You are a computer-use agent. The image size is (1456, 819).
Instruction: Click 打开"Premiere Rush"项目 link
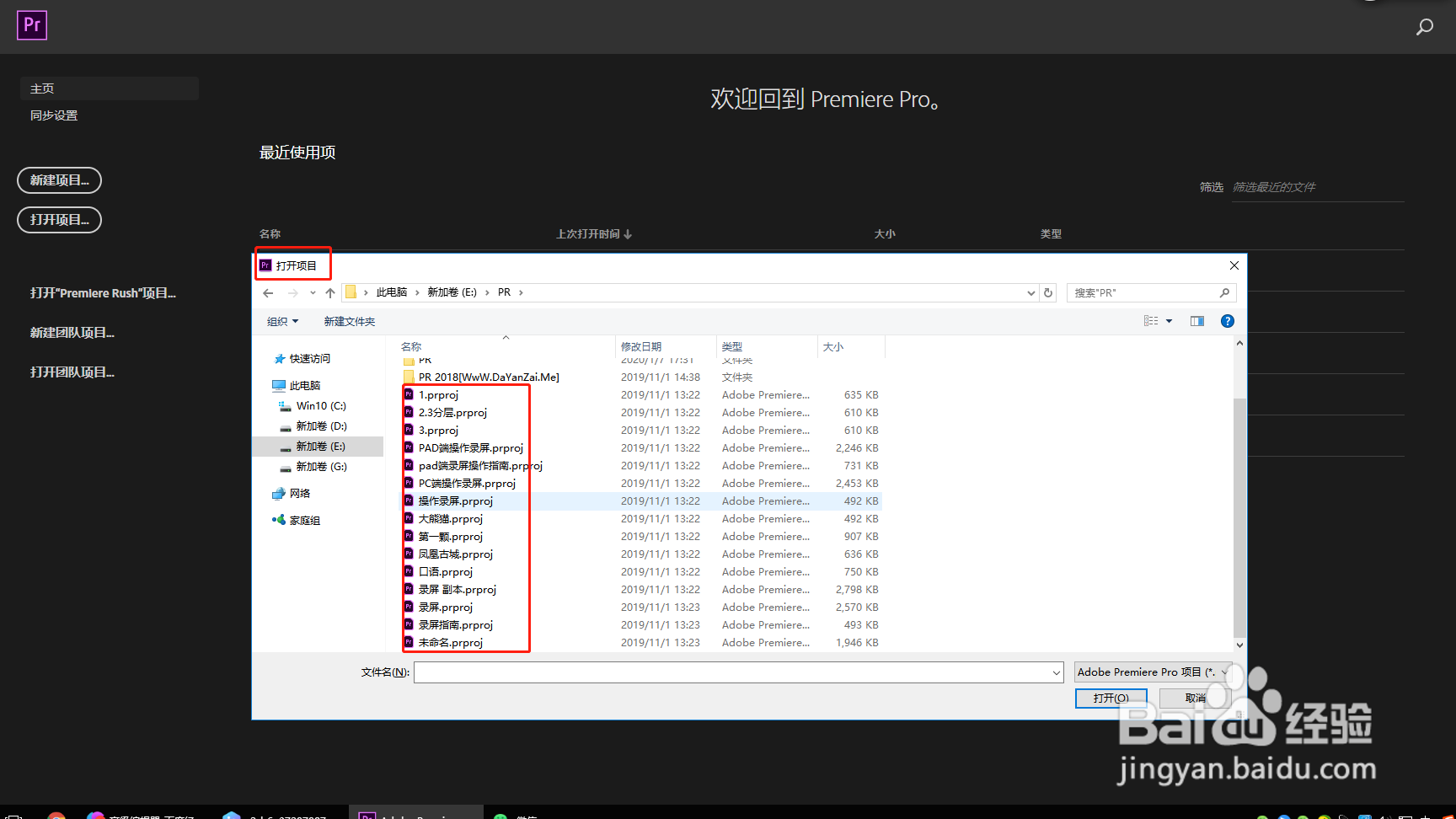coord(103,293)
